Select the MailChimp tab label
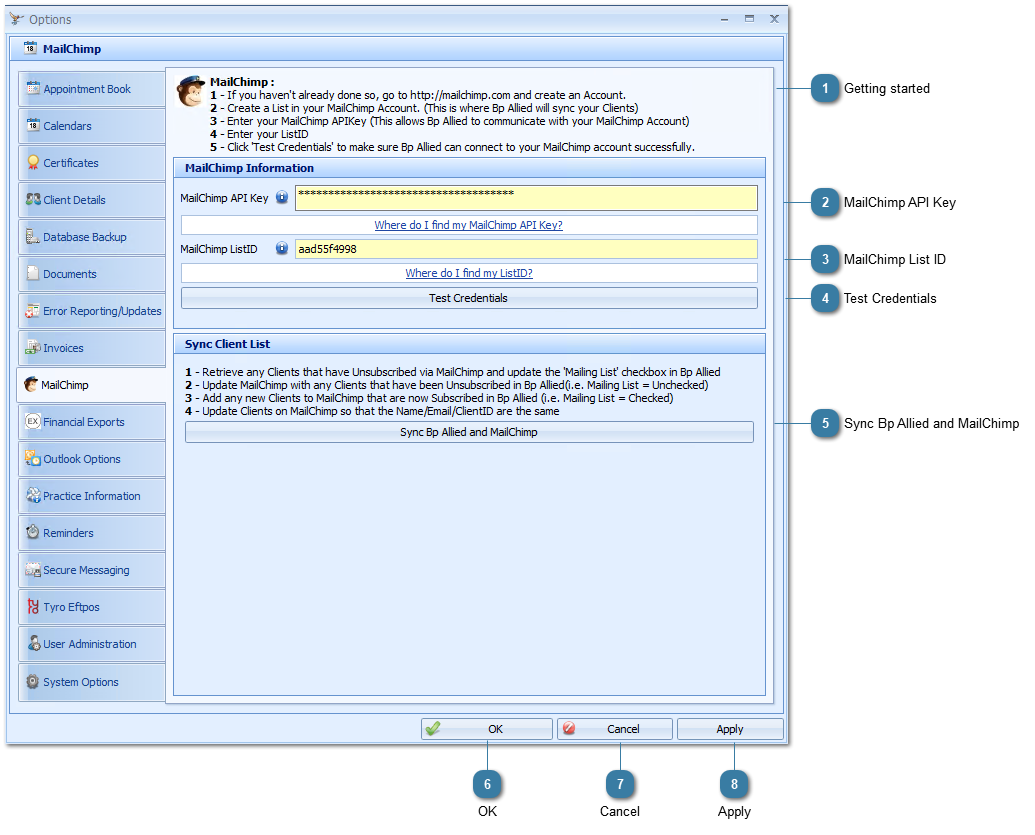This screenshot has width=1035, height=835. click(65, 385)
